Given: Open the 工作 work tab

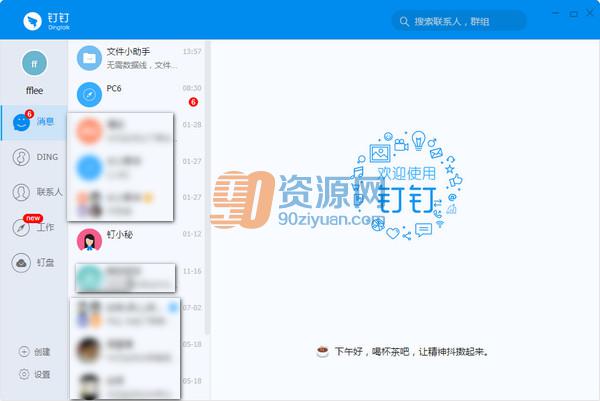Looking at the screenshot, I should coord(34,227).
